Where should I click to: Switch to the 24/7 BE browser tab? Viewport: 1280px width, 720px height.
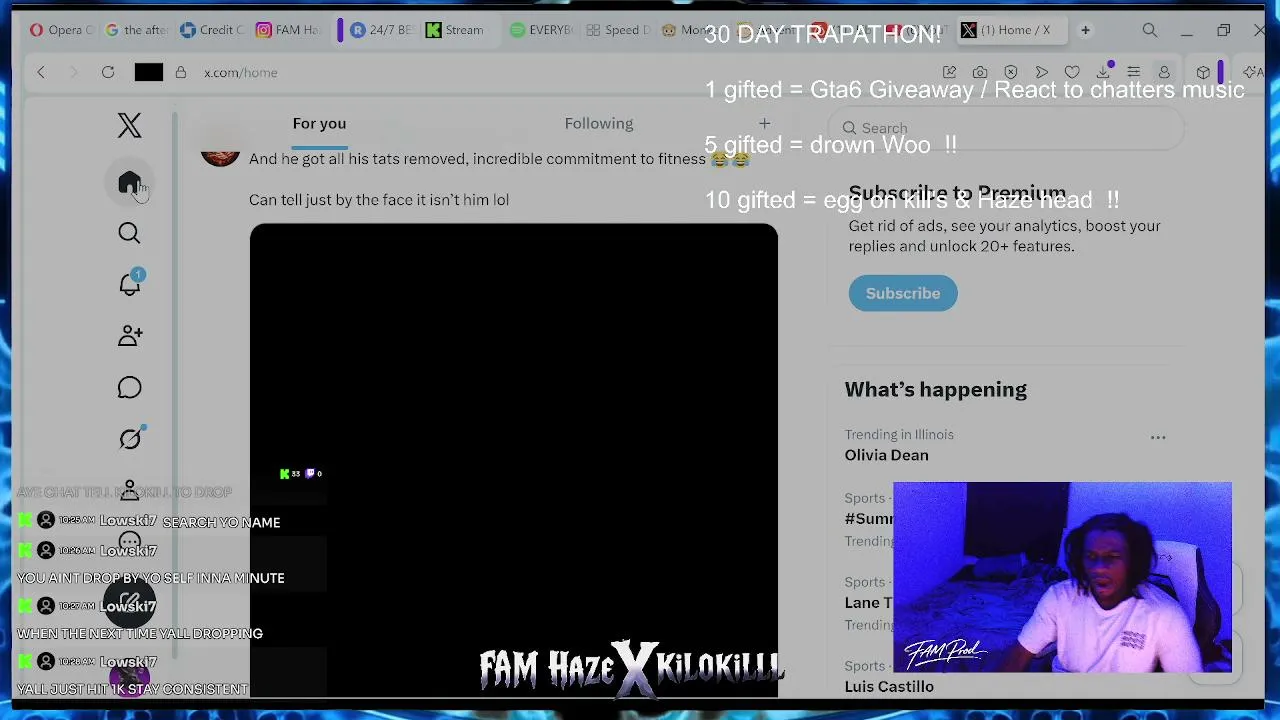[381, 30]
